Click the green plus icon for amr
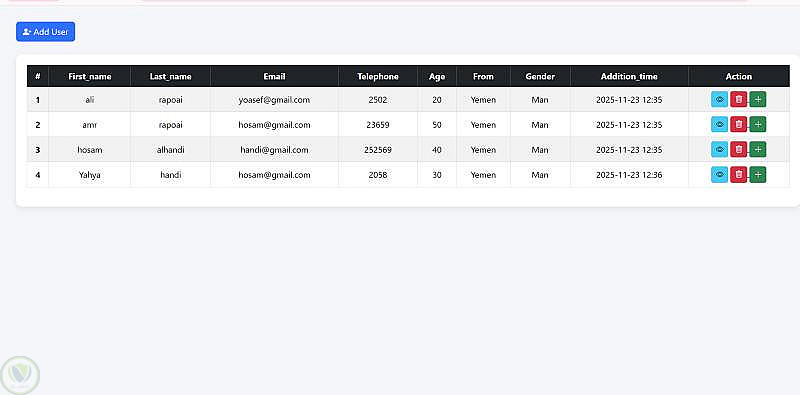Screen dimensions: 800x395 [758, 124]
